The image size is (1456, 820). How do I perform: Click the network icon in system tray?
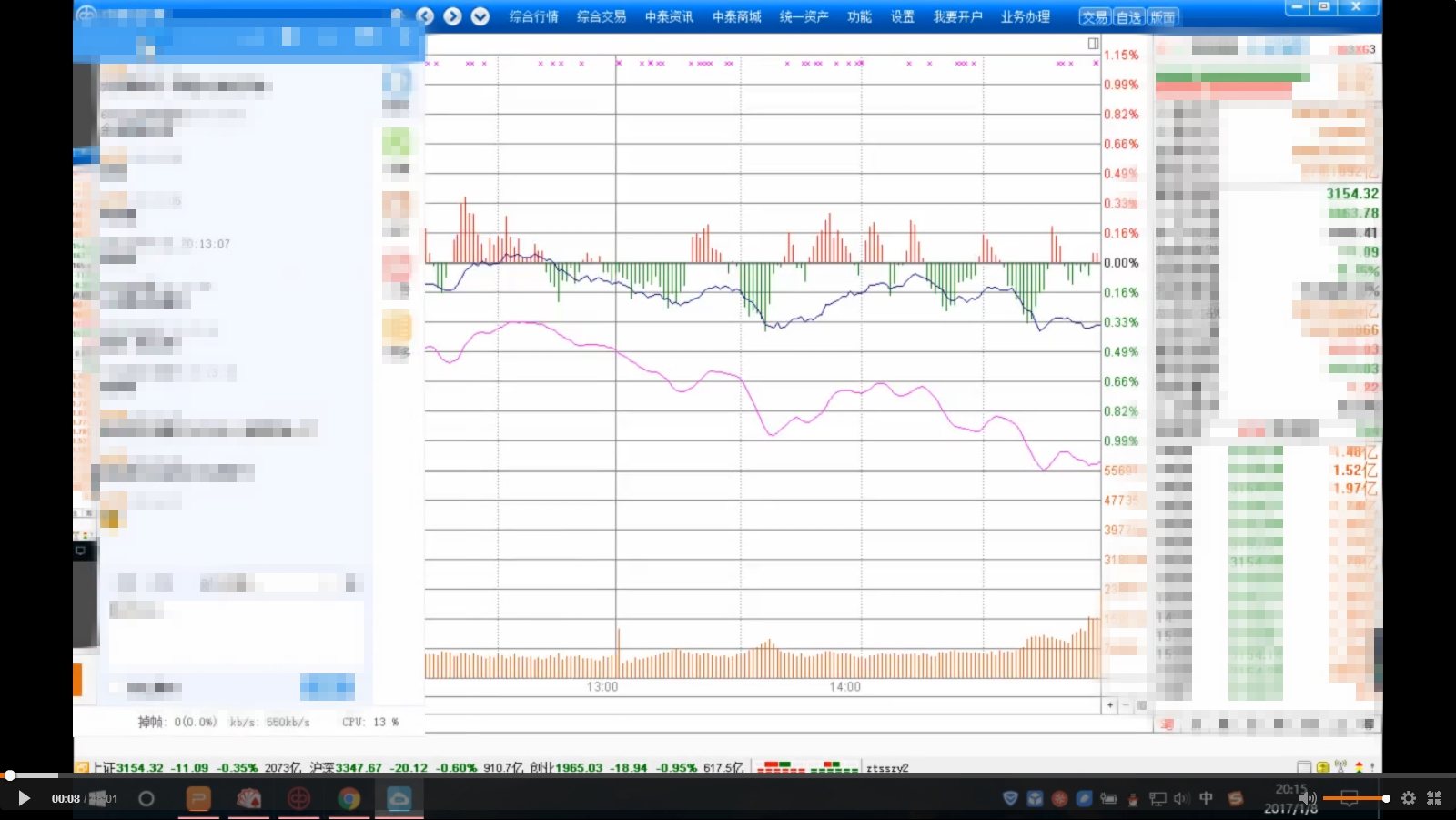coord(1158,798)
